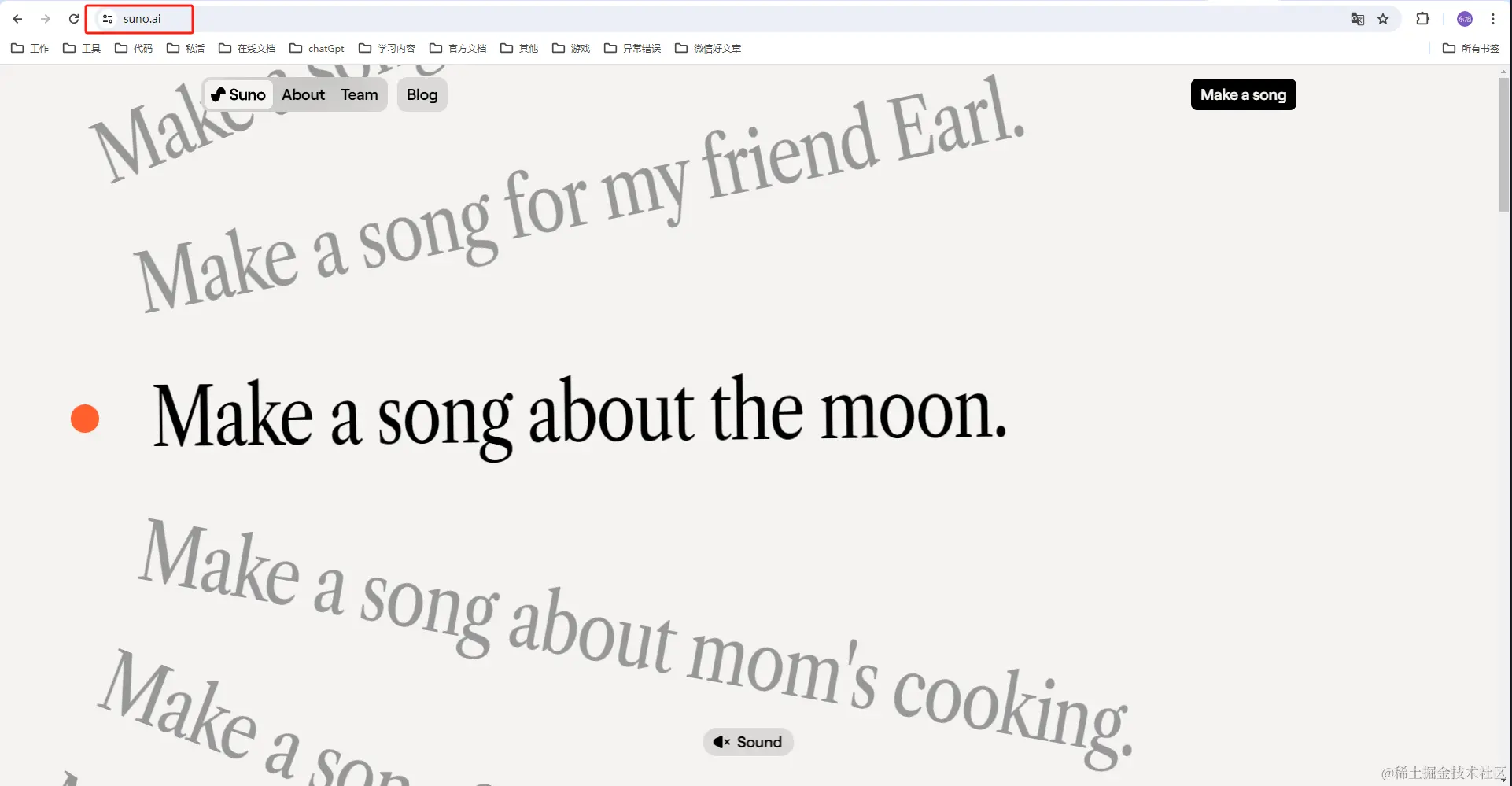The image size is (1512, 786).
Task: Click 'Make a song for my friend Earl.'
Action: coord(580,194)
